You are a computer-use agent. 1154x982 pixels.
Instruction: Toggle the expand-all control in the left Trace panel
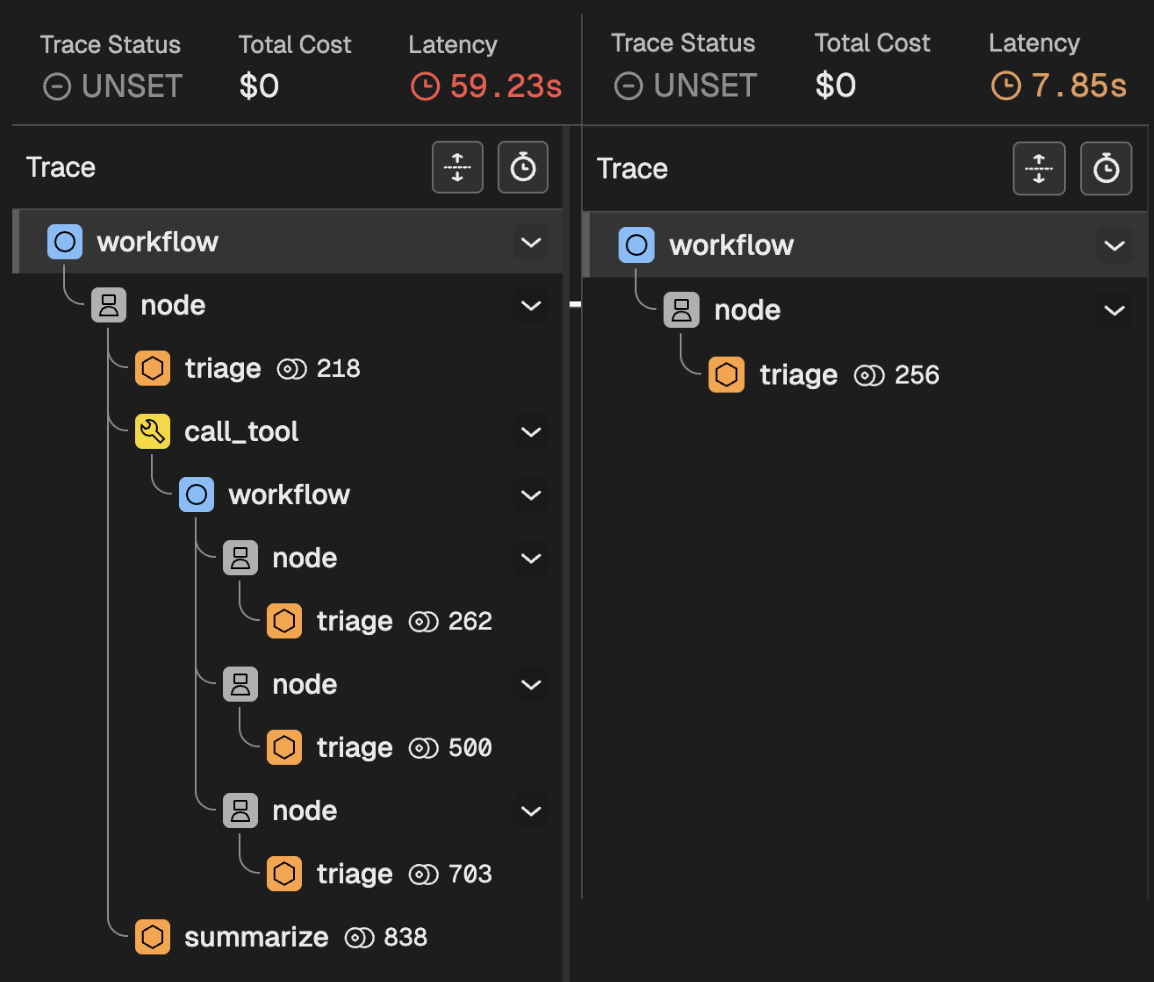coord(457,167)
